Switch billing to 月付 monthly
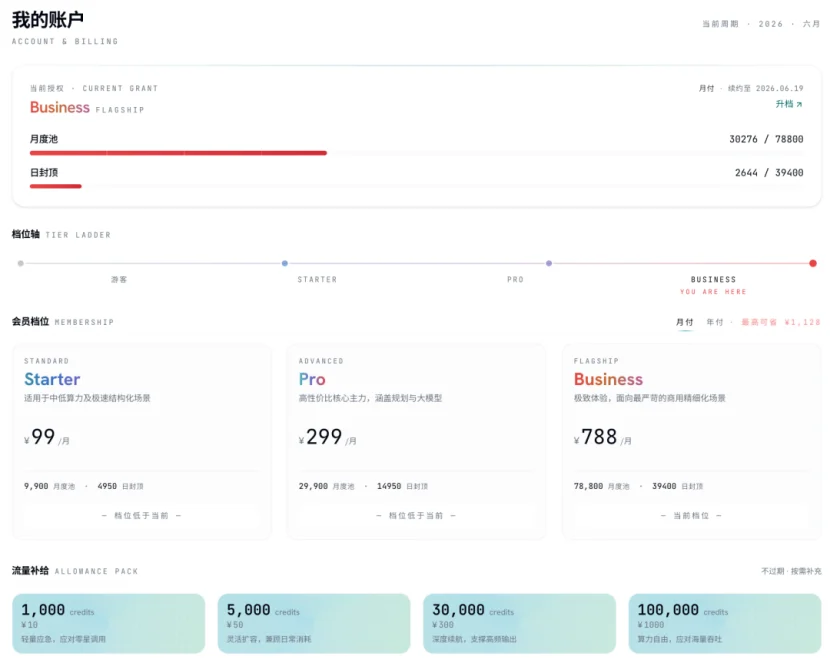The height and width of the screenshot is (670, 830). click(x=684, y=322)
